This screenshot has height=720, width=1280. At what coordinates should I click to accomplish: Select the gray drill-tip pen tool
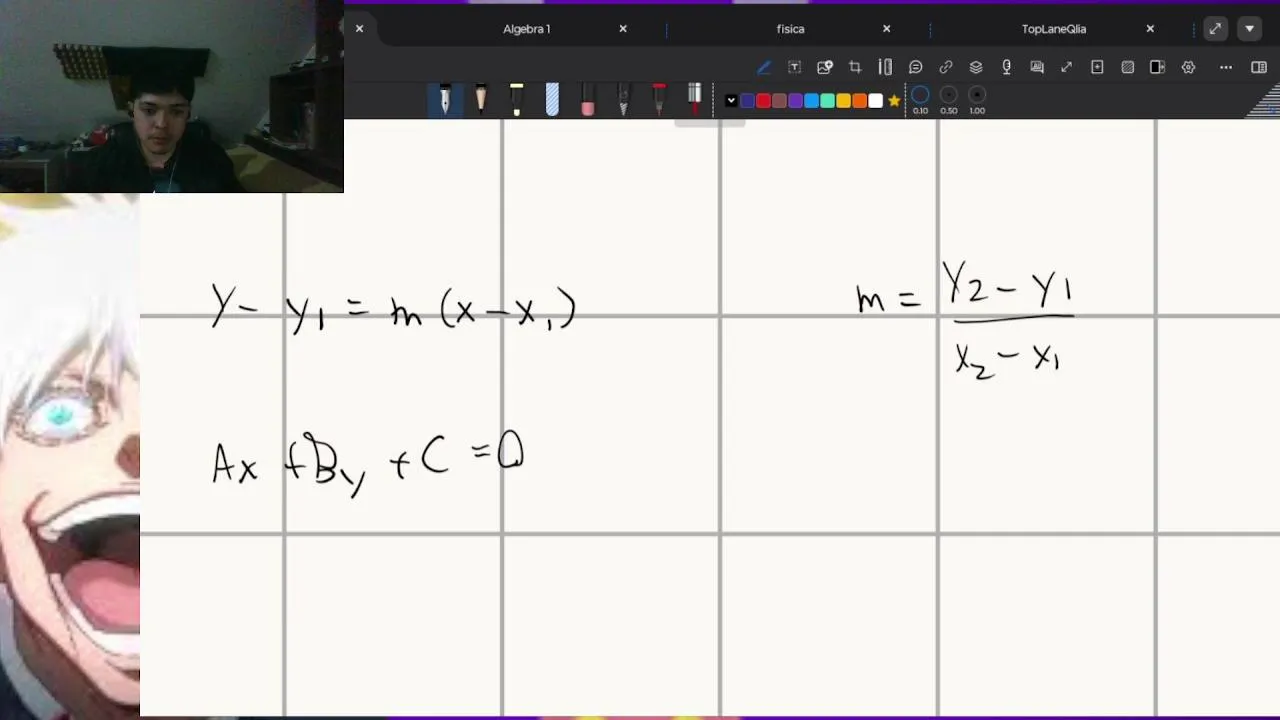coord(623,99)
